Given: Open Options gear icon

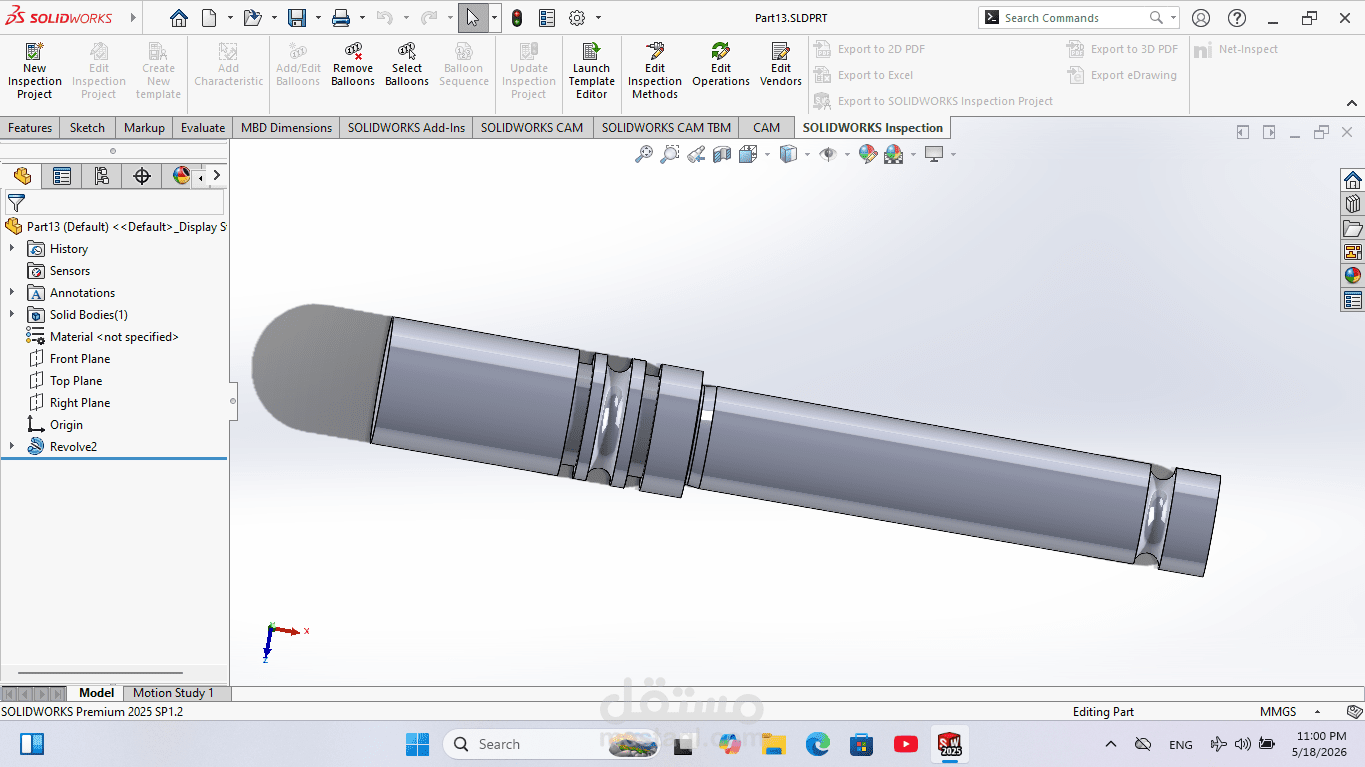Looking at the screenshot, I should click(x=577, y=18).
